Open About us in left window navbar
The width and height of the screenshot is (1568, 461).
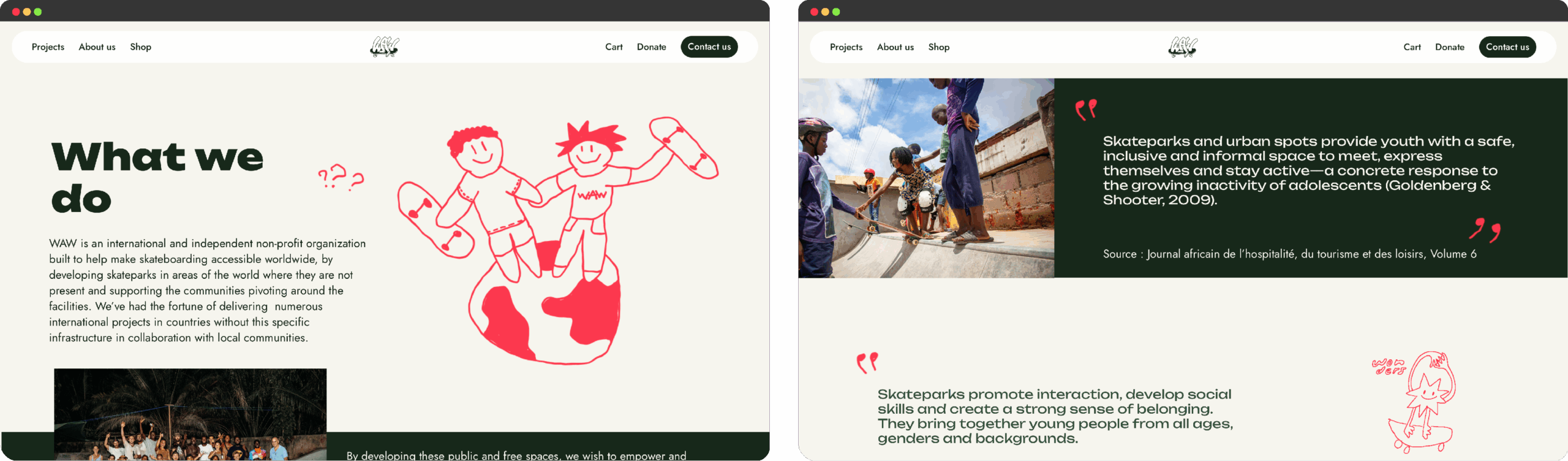point(97,47)
